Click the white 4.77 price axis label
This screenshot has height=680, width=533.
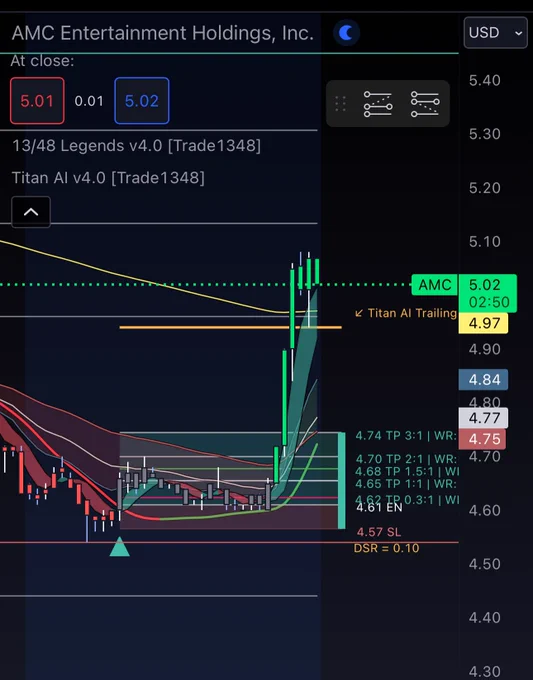pyautogui.click(x=484, y=418)
